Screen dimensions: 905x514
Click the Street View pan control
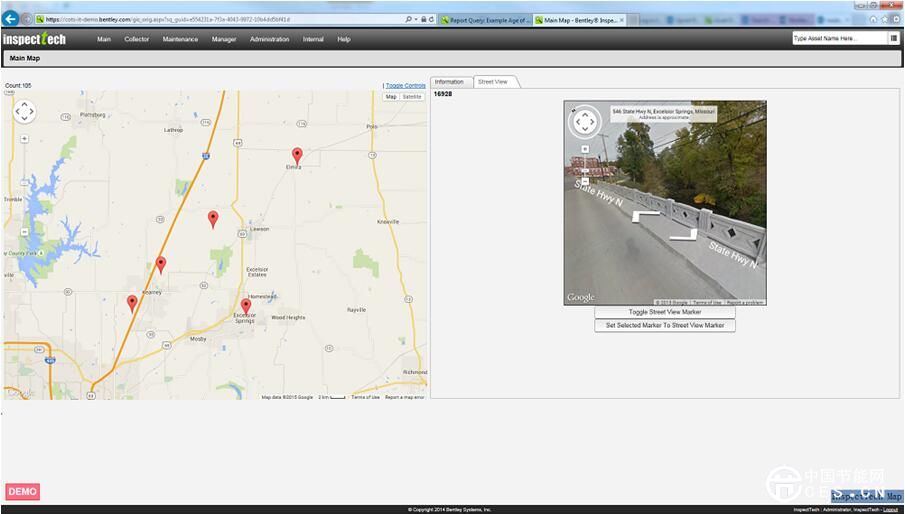pos(584,123)
